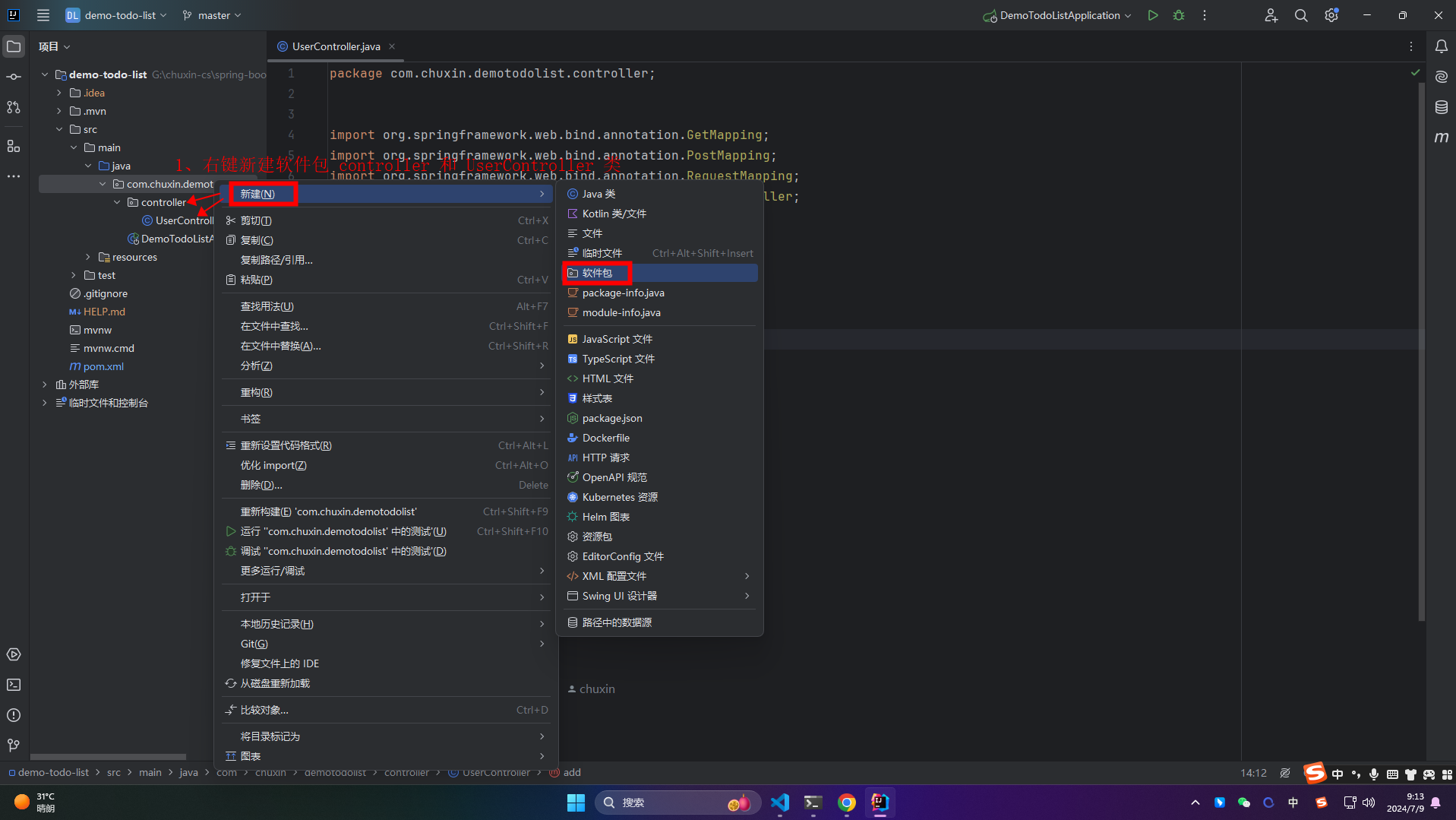1456x820 pixels.
Task: Select Java 类 in the New submenu
Action: [x=660, y=194]
